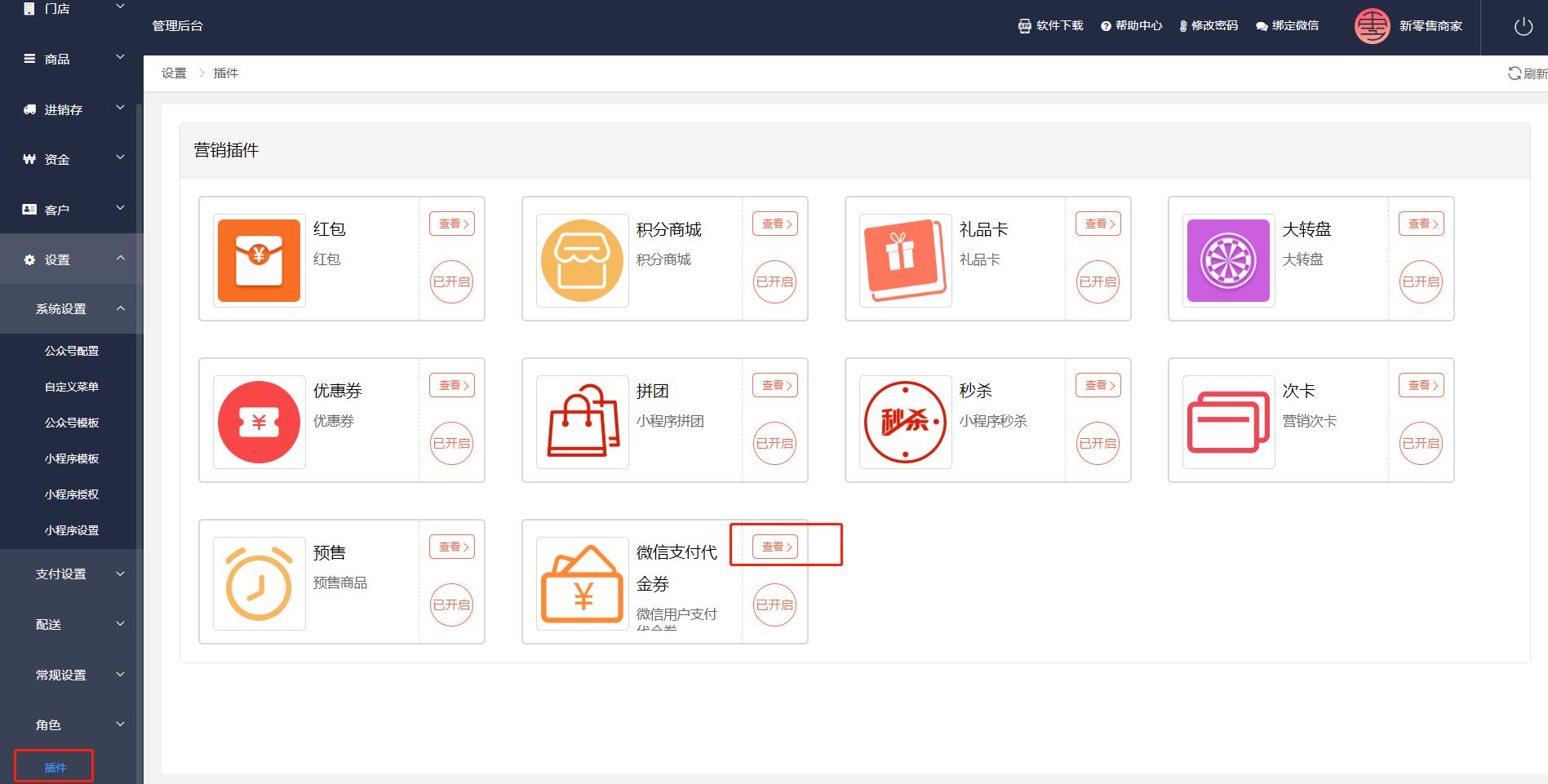Click the 大转盘 wheel plugin icon
Screen dimensions: 1548x784
(x=1227, y=260)
